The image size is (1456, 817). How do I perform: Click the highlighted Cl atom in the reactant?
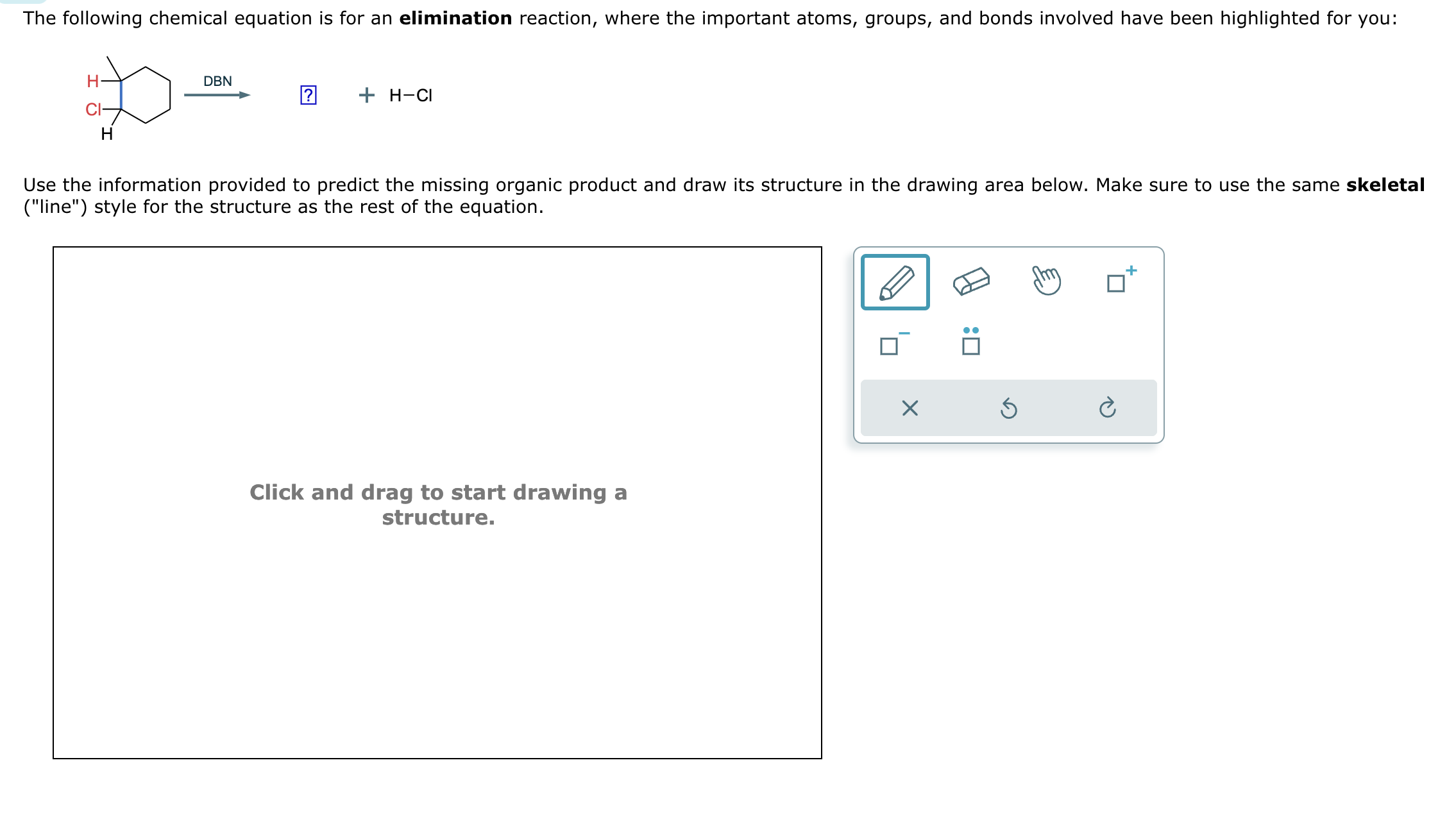pyautogui.click(x=94, y=110)
